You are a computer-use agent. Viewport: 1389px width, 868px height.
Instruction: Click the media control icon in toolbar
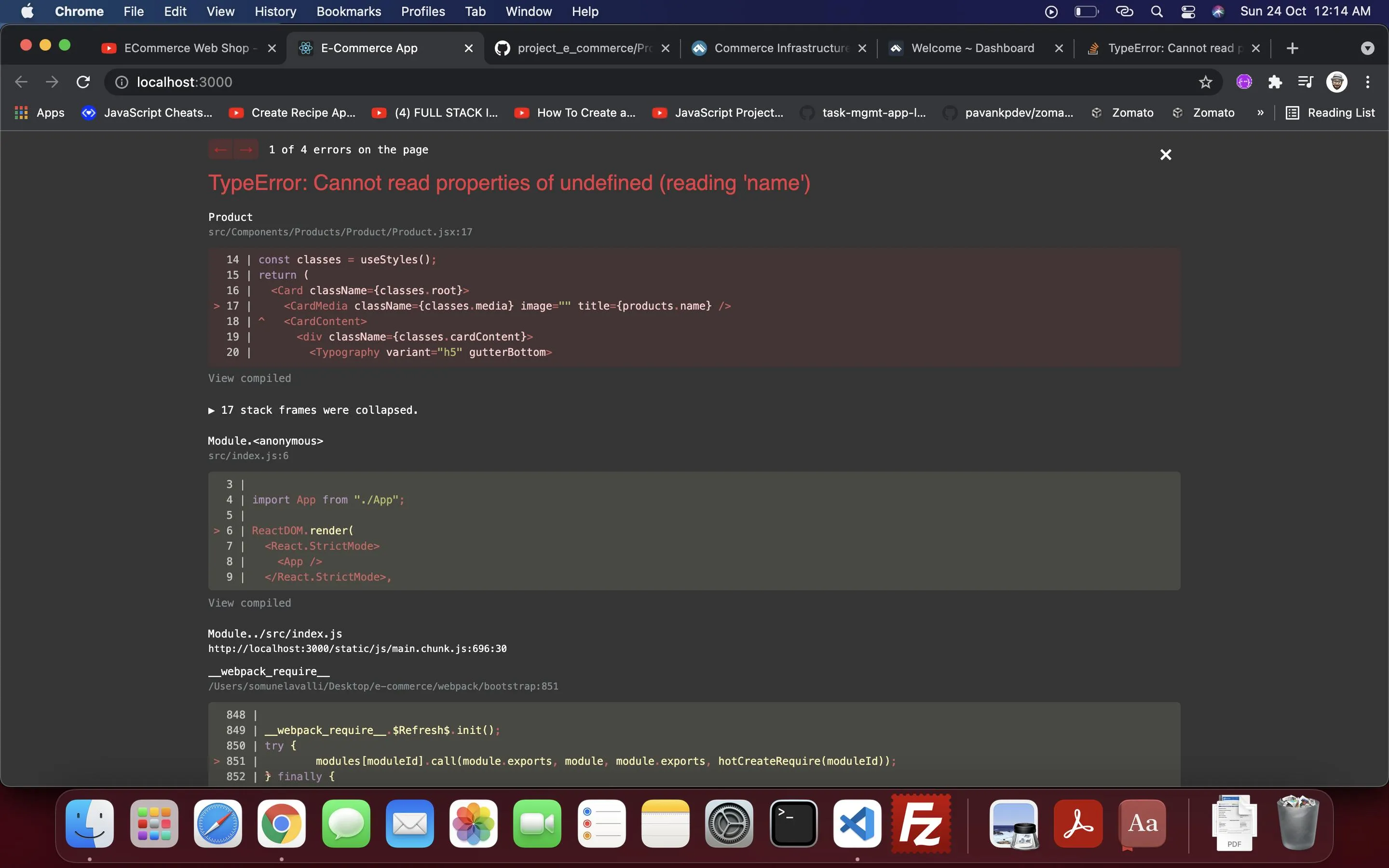coord(1305,82)
